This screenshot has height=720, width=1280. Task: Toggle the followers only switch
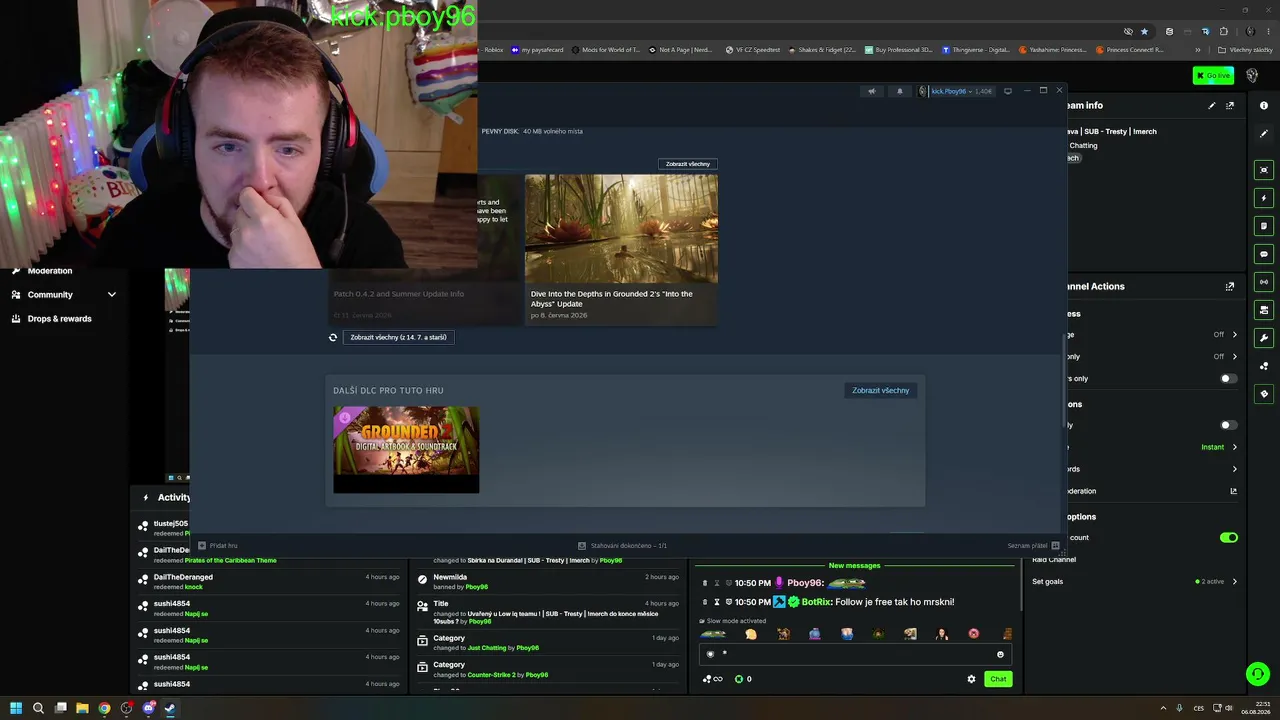(x=1228, y=379)
